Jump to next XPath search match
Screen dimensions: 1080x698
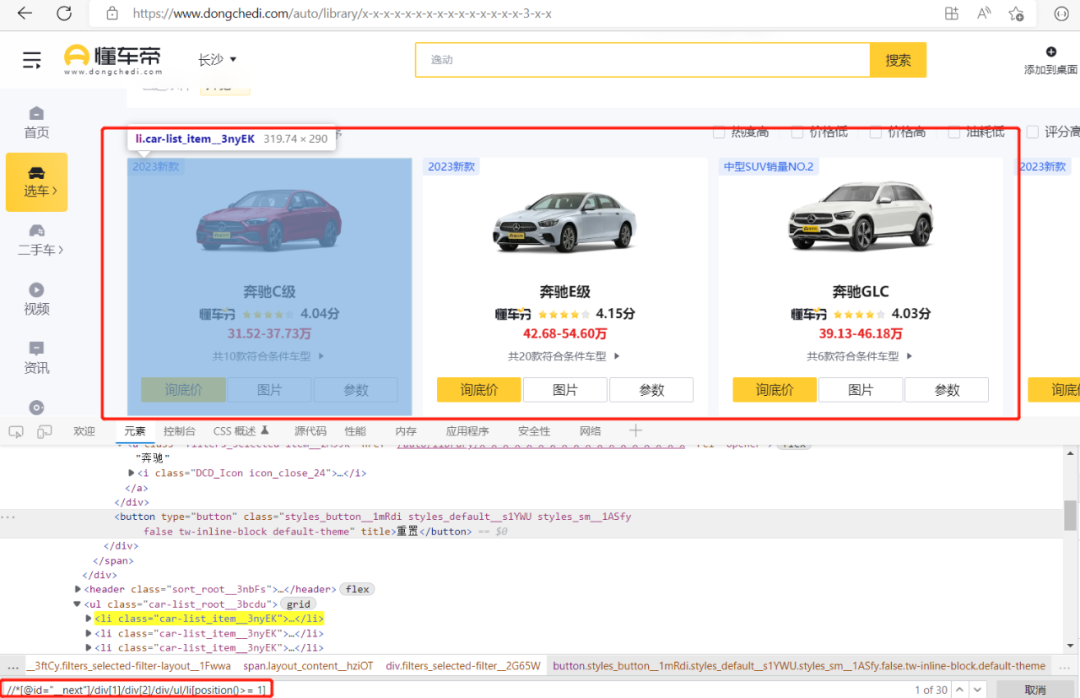tap(977, 690)
